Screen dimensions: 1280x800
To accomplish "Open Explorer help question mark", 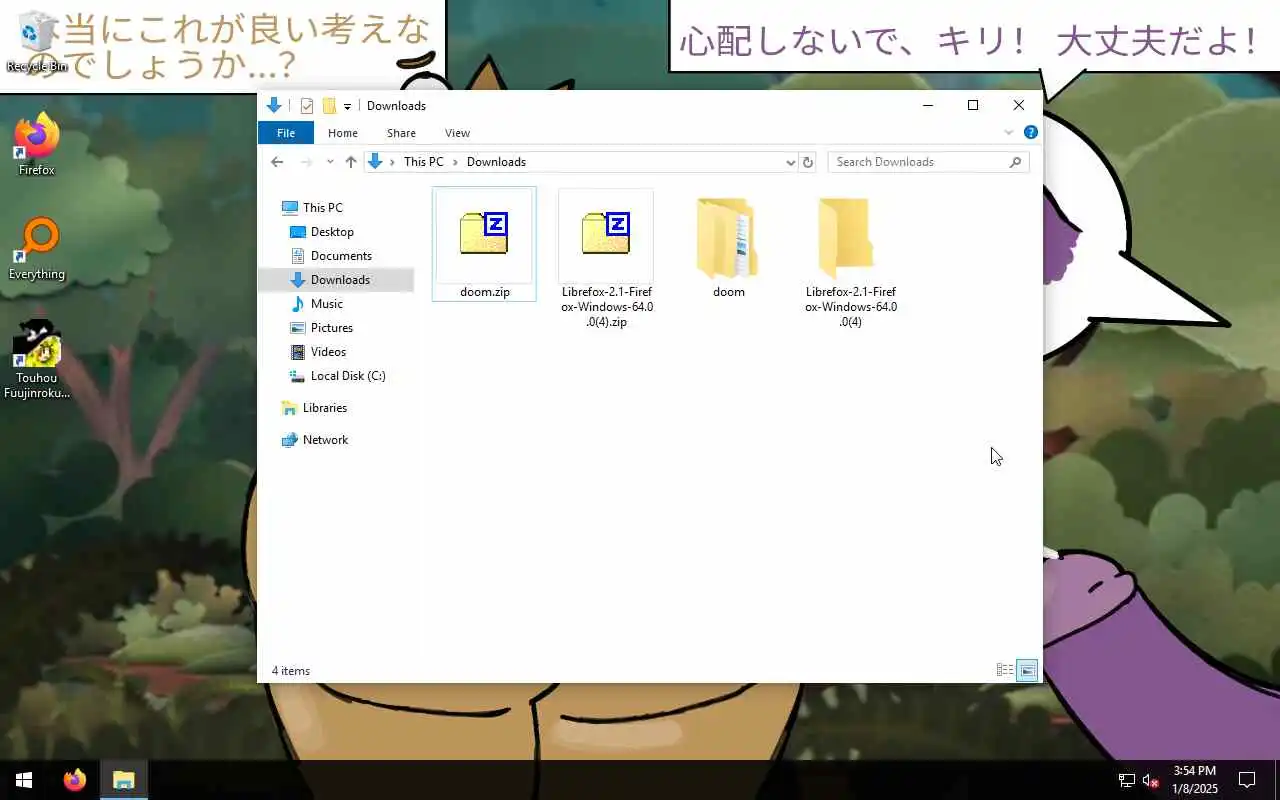I will pyautogui.click(x=1031, y=132).
